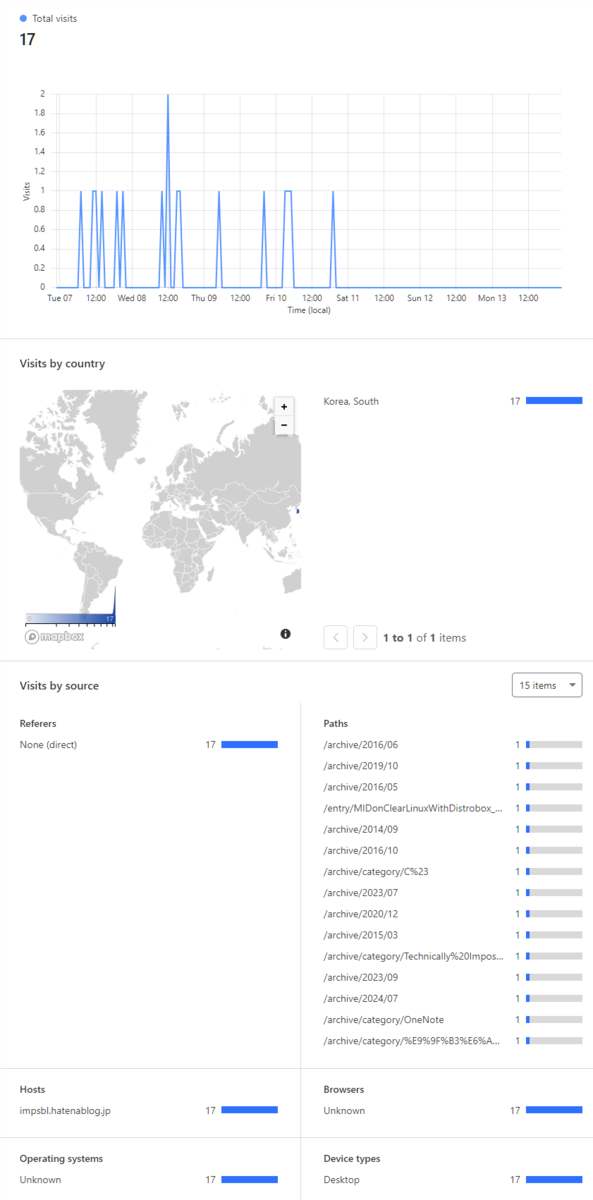Click the map color legend gradient
This screenshot has width=593, height=1200.
click(x=71, y=619)
